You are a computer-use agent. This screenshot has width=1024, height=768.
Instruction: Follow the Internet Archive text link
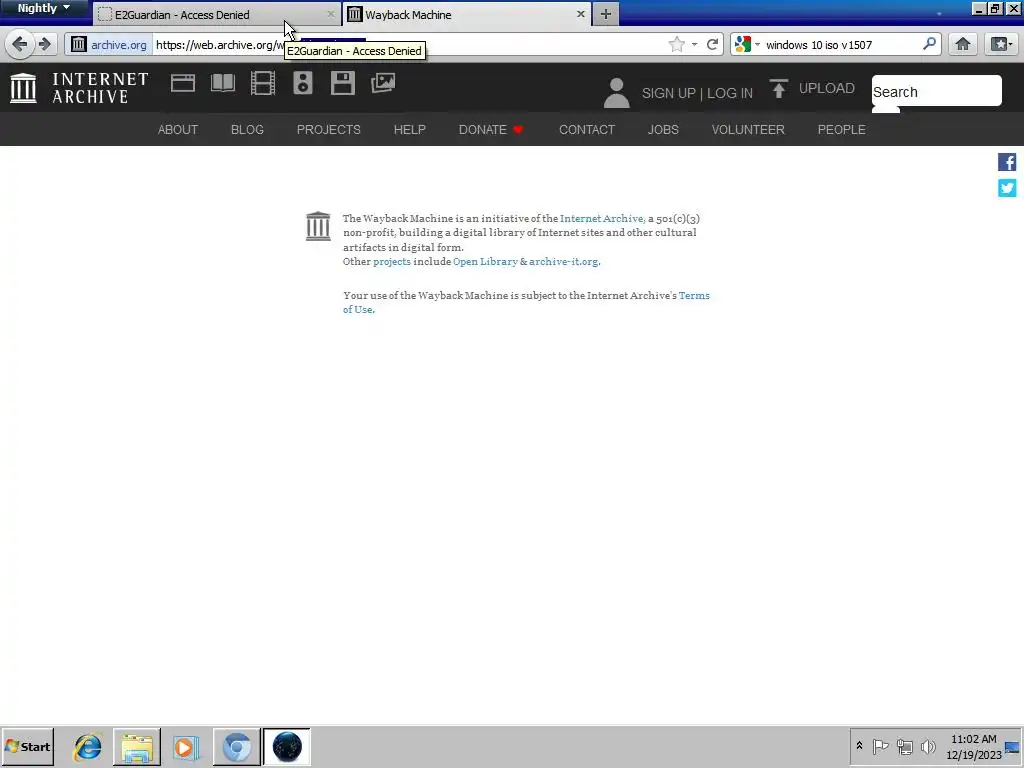[x=601, y=218]
